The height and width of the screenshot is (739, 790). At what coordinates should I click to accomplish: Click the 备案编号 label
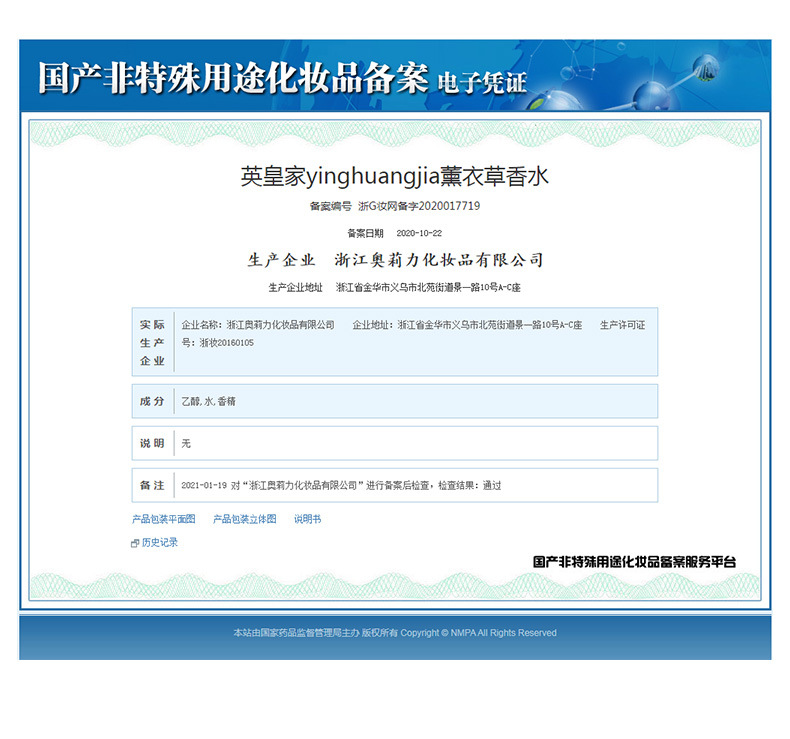pos(331,206)
